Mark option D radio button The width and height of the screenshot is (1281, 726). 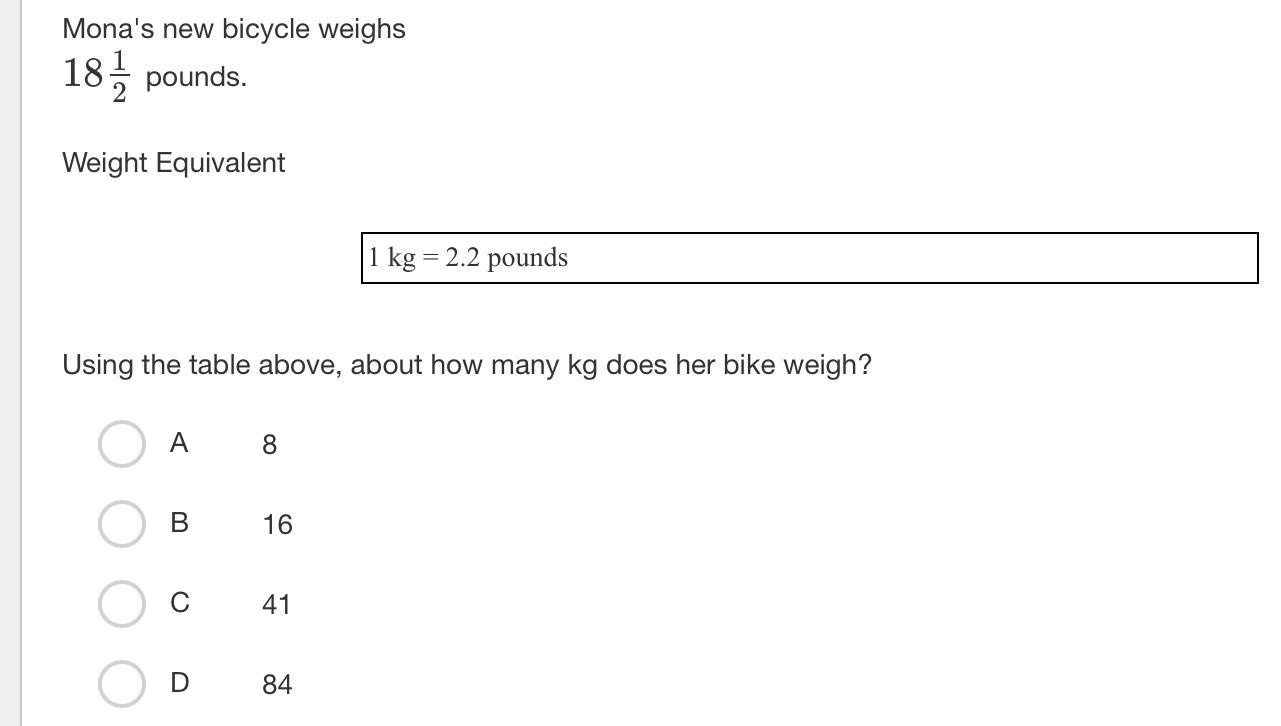[122, 684]
